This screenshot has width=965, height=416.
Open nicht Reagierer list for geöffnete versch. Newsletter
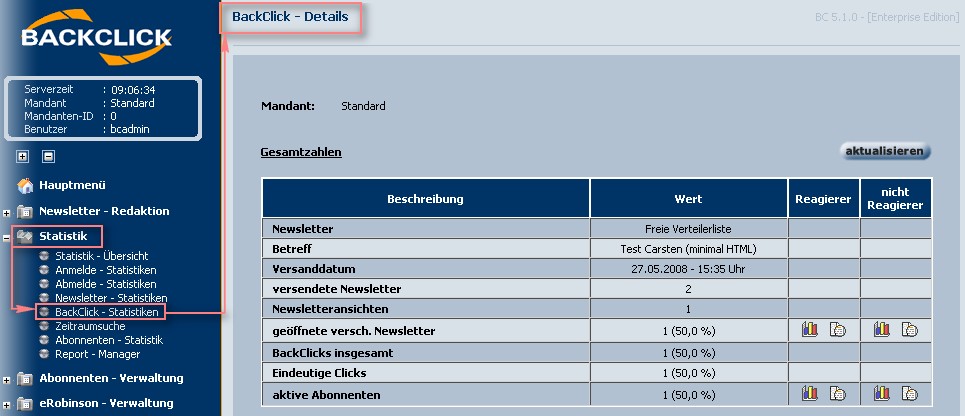pos(910,330)
